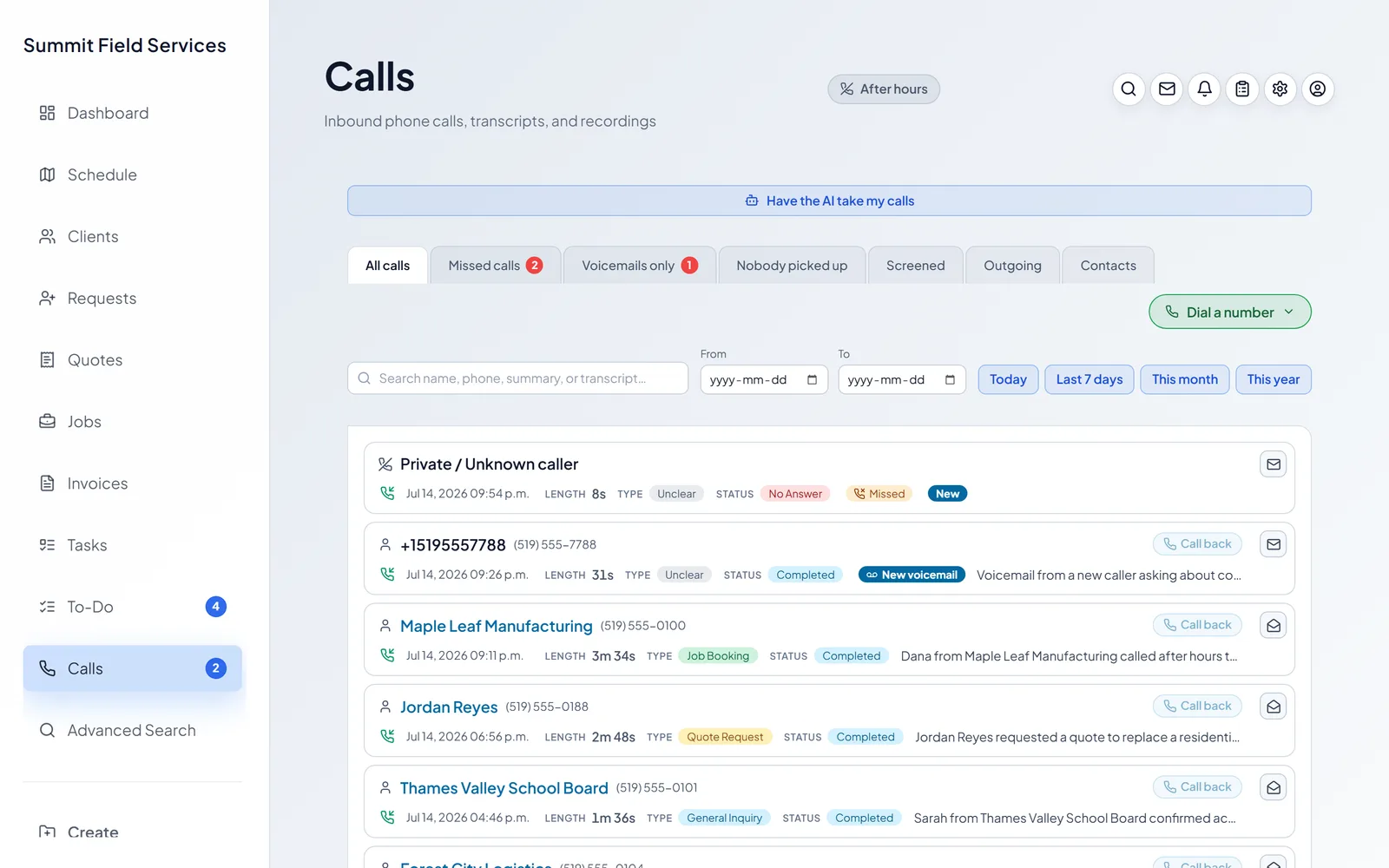
Task: Click the Job Booking type tag
Action: click(x=718, y=656)
